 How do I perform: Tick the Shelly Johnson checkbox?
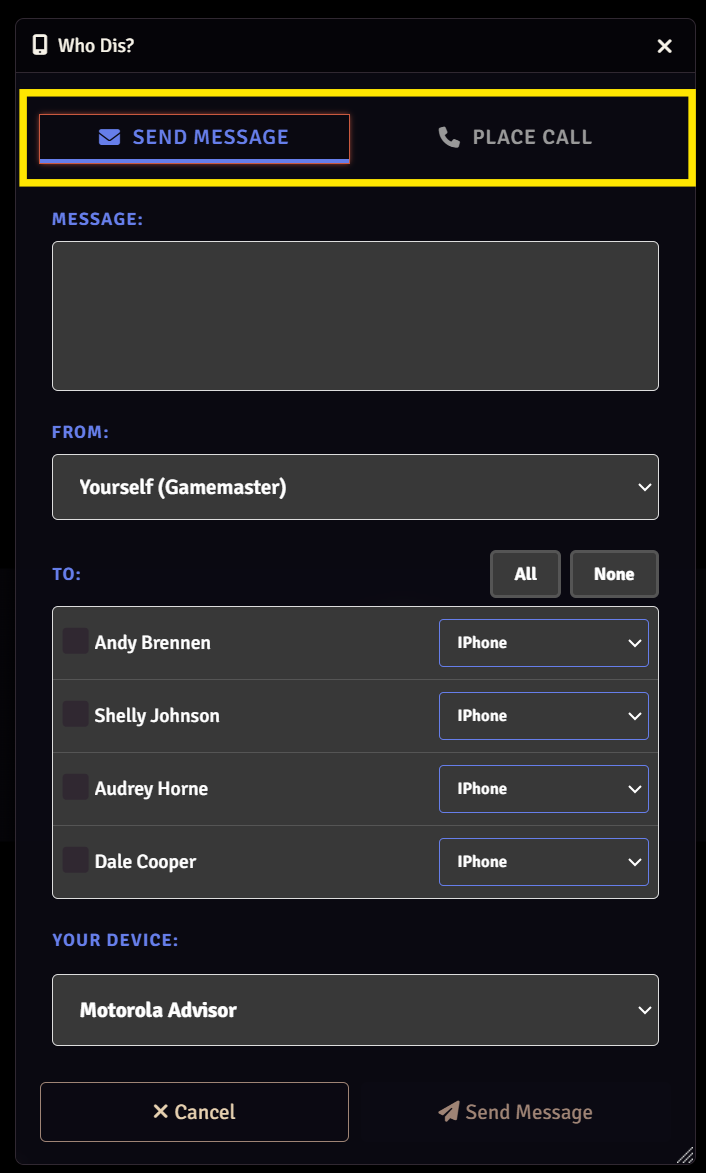(x=76, y=714)
